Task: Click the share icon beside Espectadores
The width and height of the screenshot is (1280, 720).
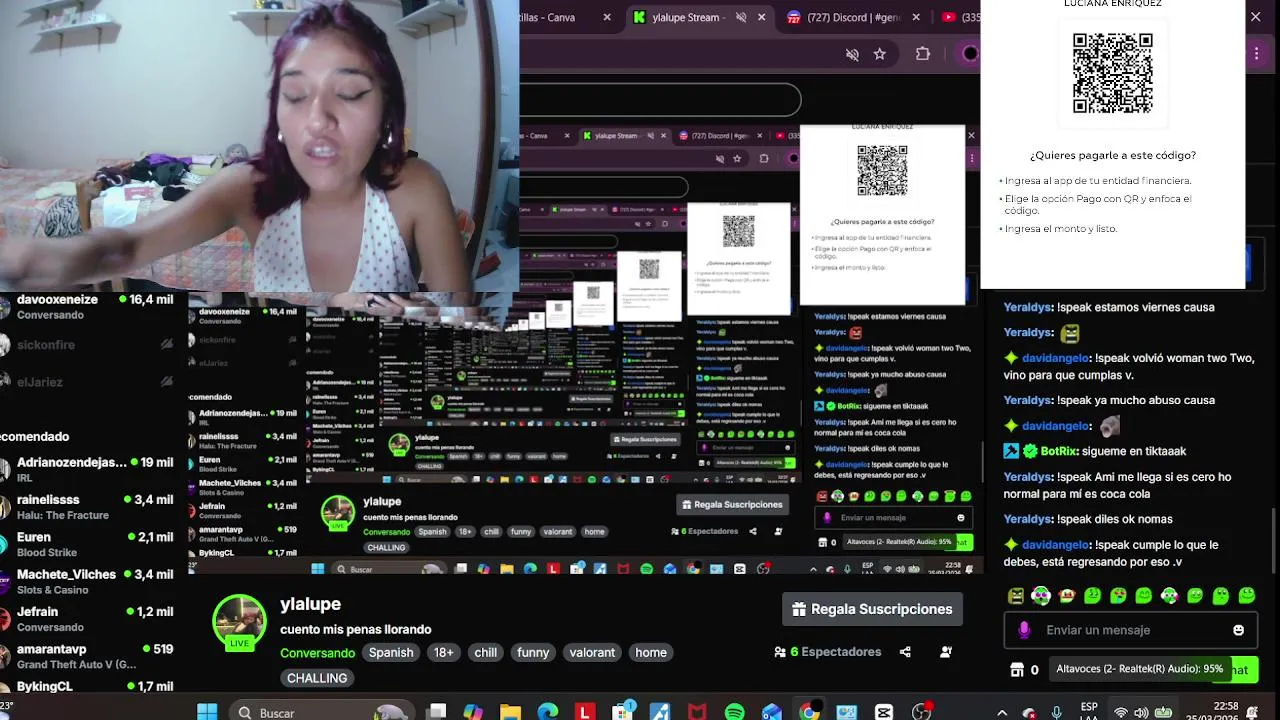Action: click(x=905, y=652)
